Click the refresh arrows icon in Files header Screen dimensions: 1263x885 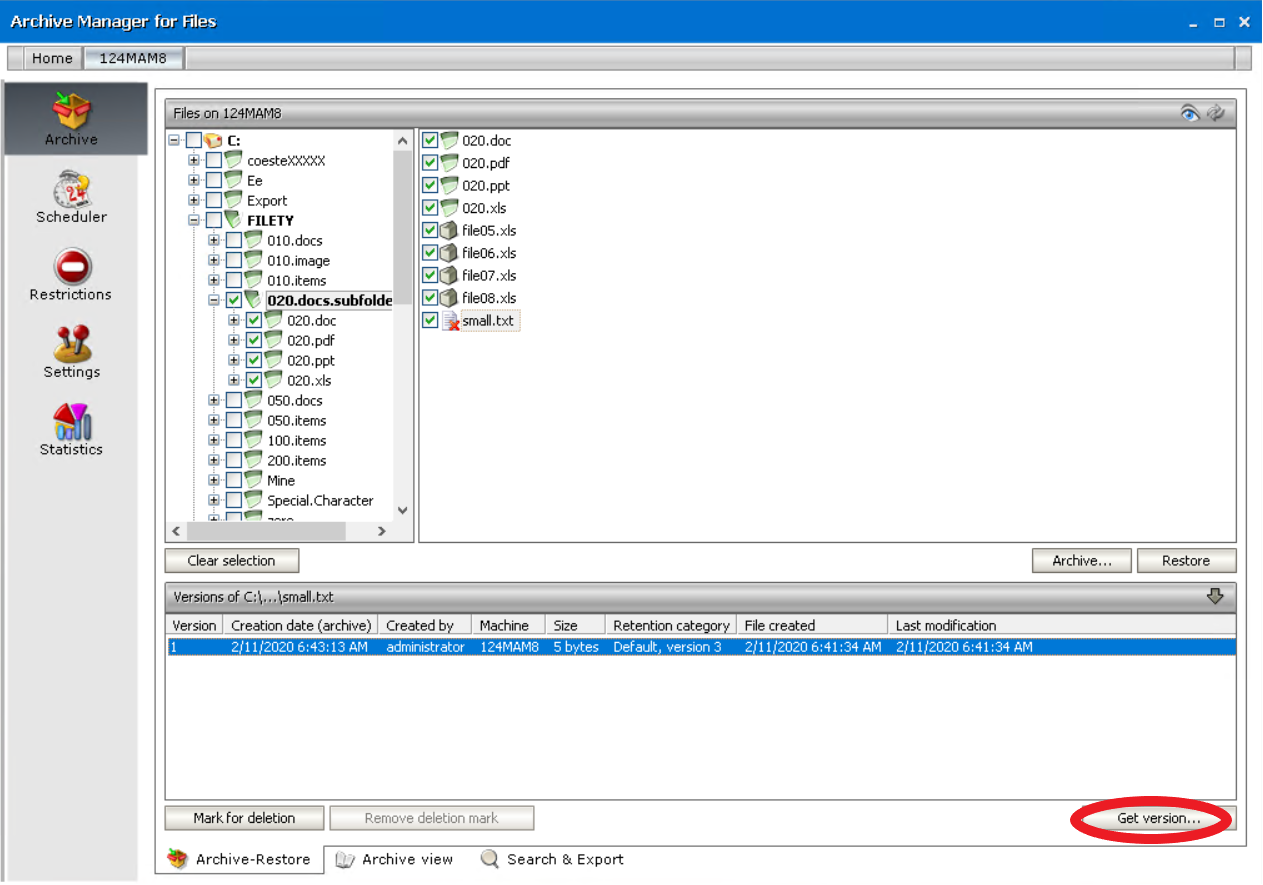[1216, 113]
